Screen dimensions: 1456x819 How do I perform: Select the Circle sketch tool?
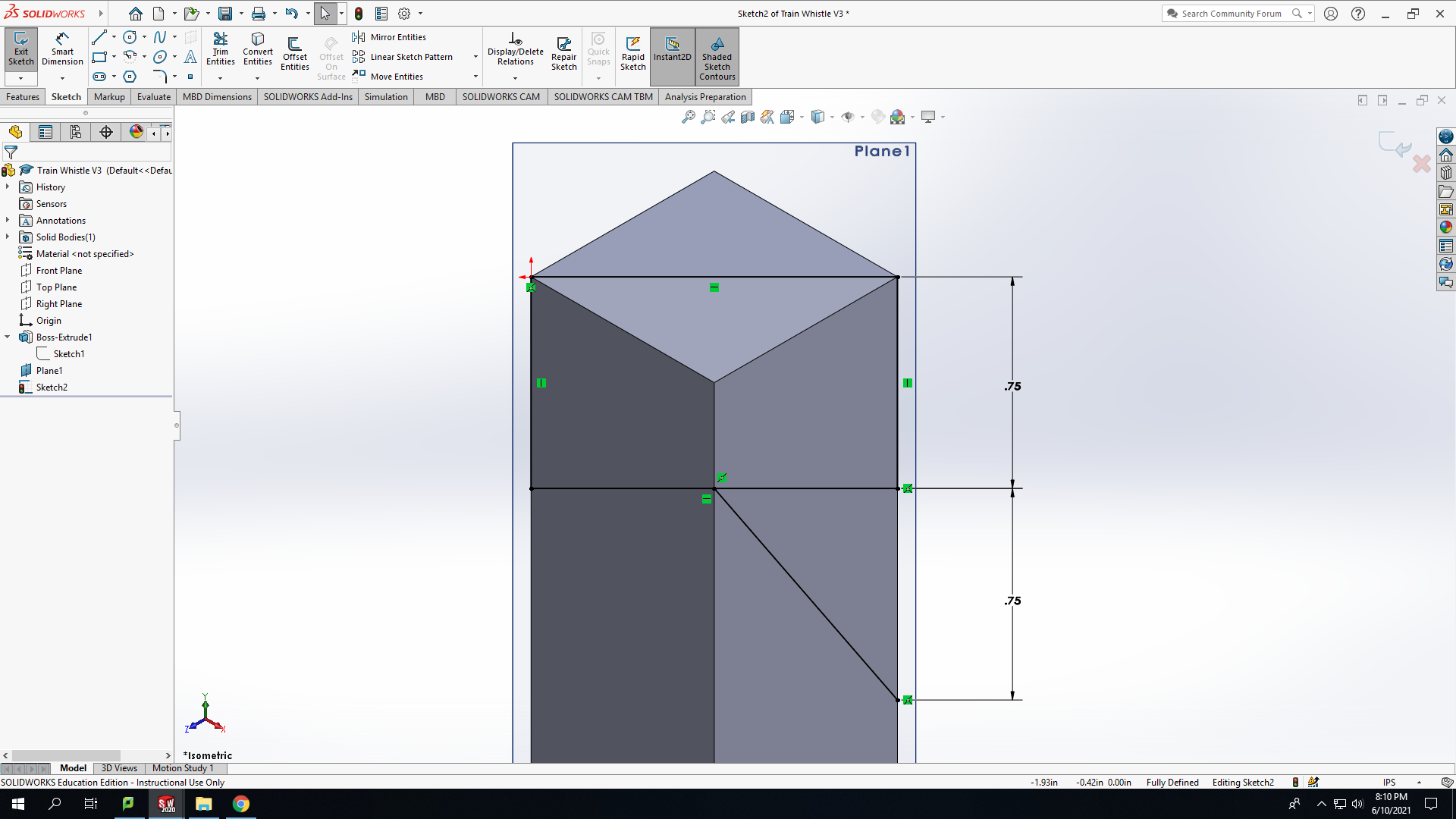point(130,37)
